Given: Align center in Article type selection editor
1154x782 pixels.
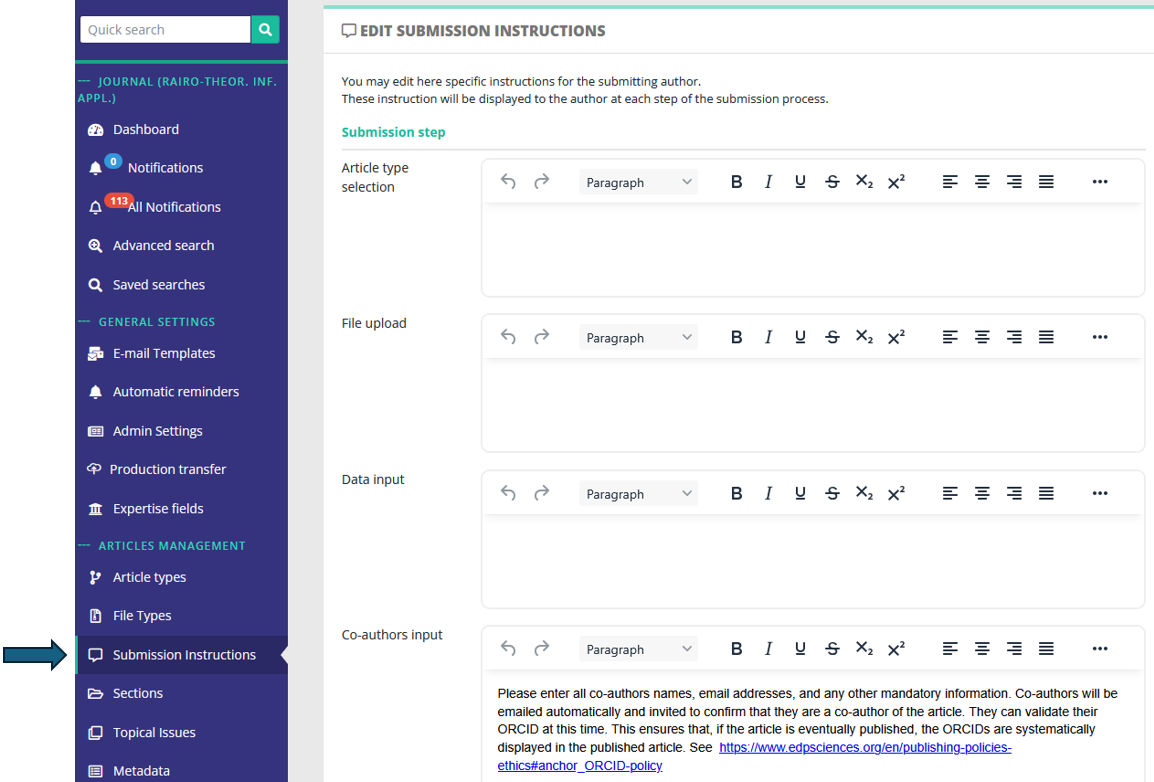Looking at the screenshot, I should 982,182.
